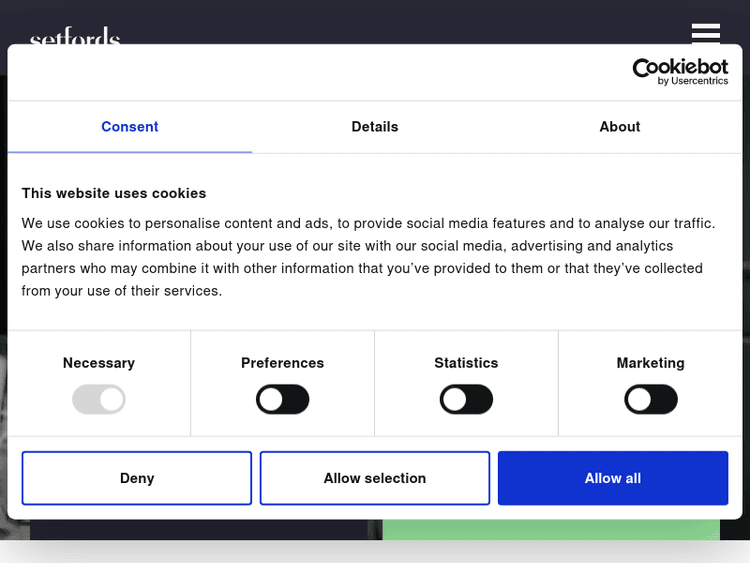Enable the Preferences cookies toggle
This screenshot has height=563, width=750.
coord(282,400)
